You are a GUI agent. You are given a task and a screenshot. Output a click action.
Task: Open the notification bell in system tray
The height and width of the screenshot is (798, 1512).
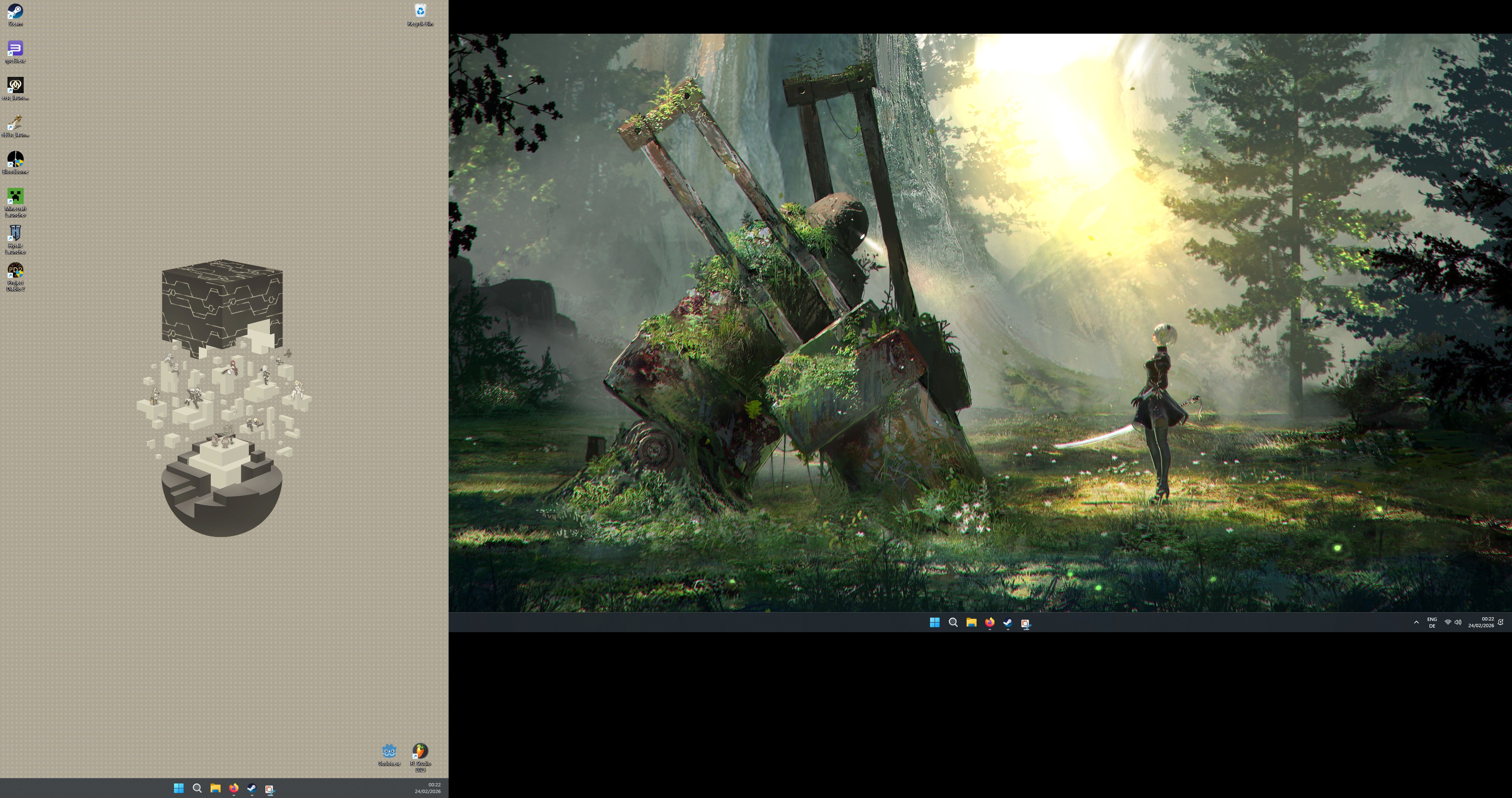coord(1501,623)
